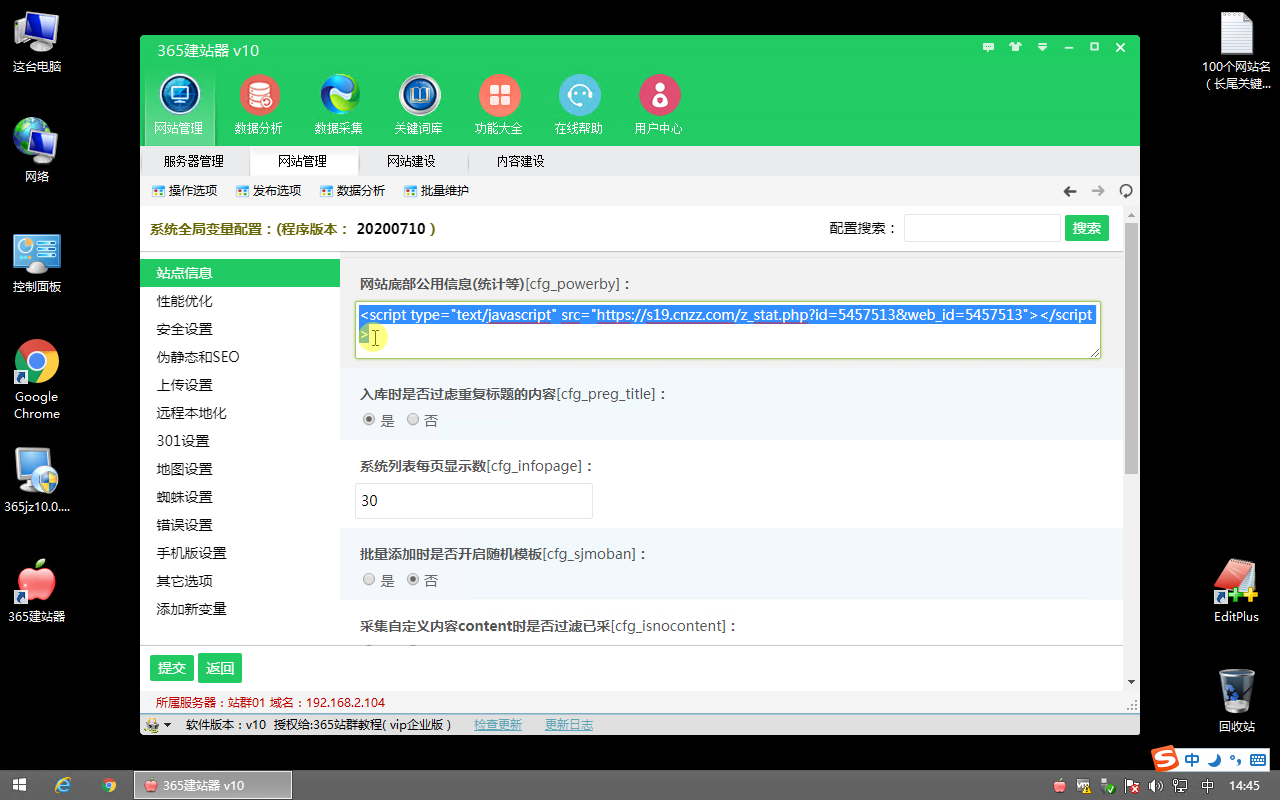Click the page vertical scrollbar thumb
This screenshot has height=800, width=1280.
tap(1131, 348)
